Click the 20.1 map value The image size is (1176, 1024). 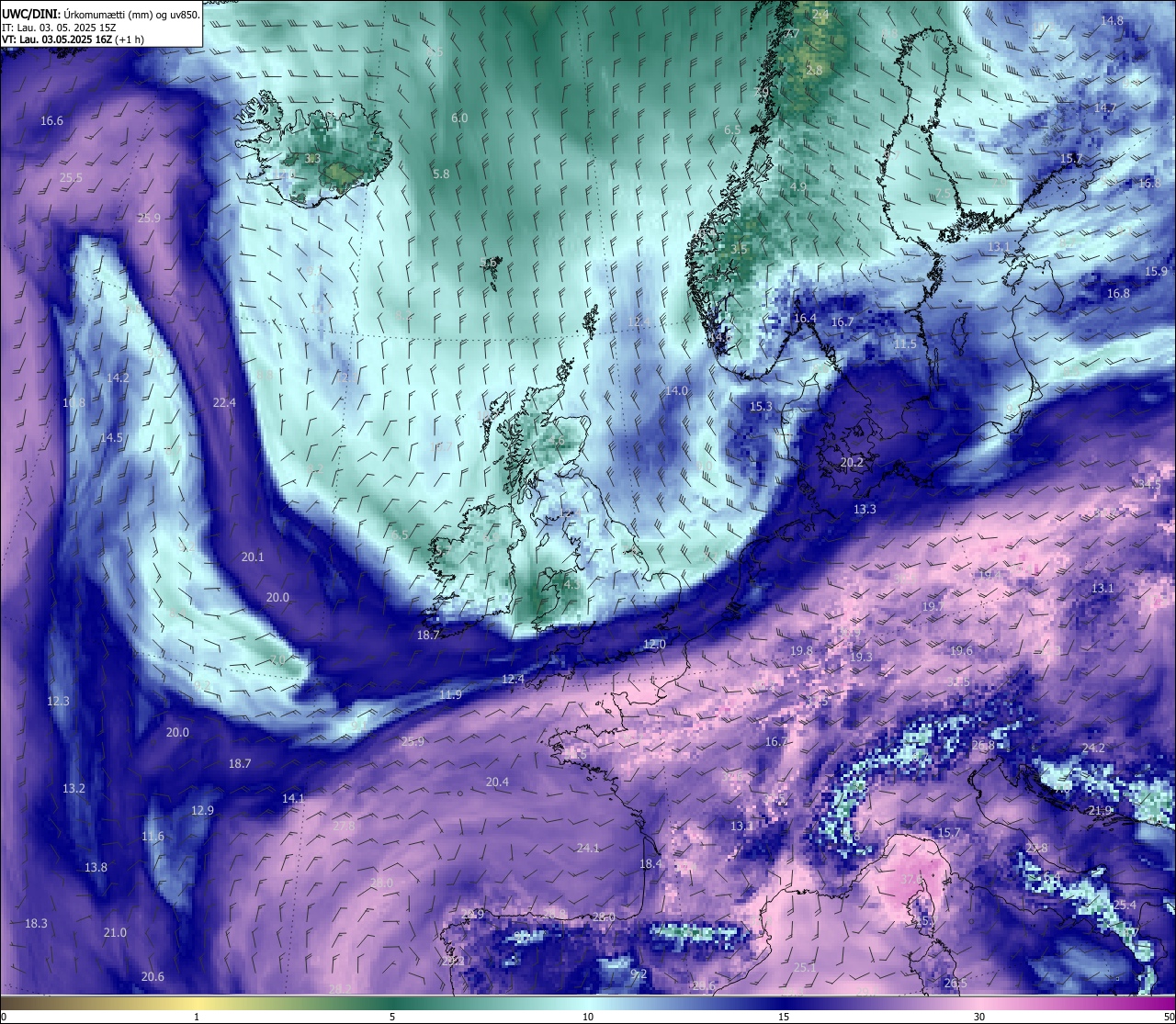click(x=253, y=557)
